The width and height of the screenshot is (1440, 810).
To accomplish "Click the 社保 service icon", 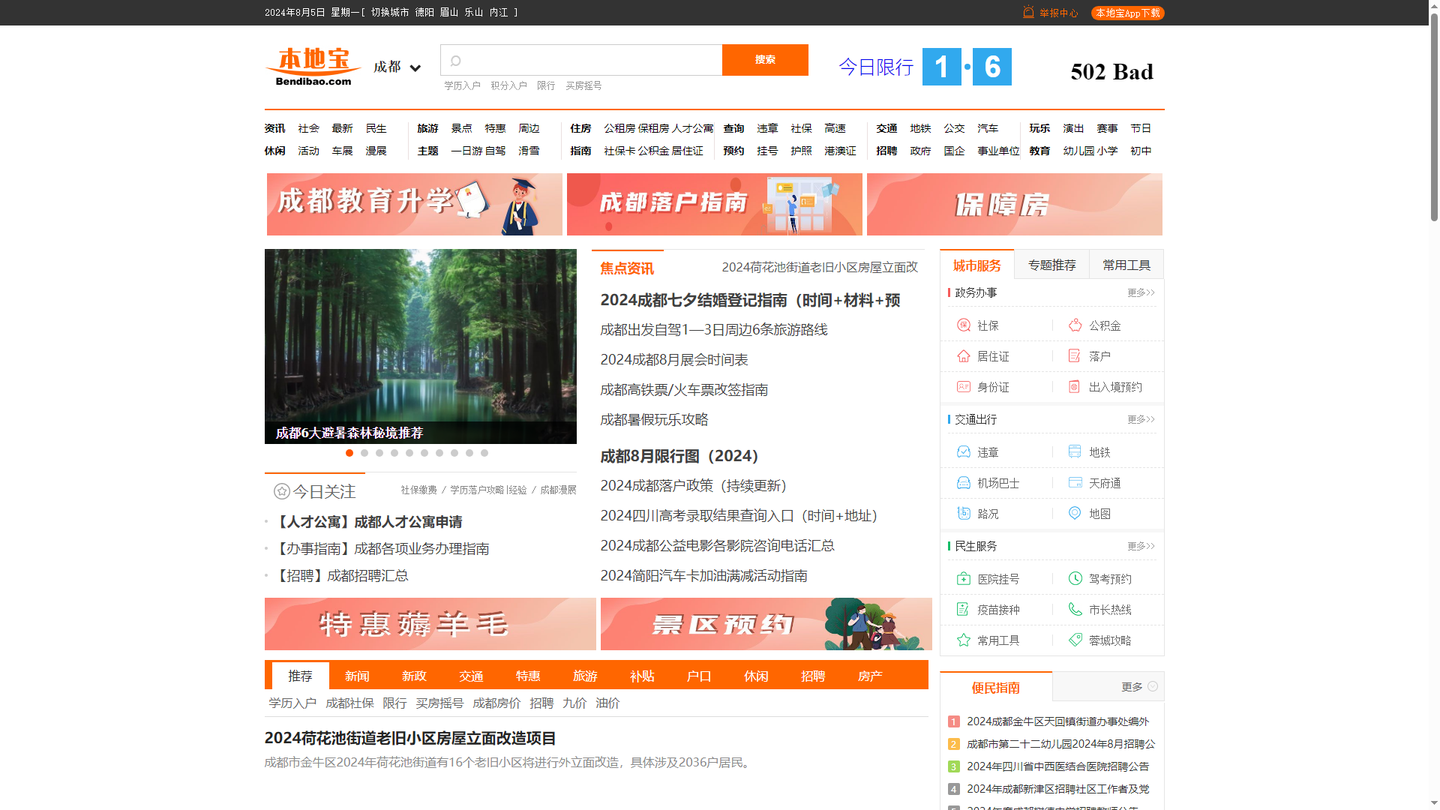I will pyautogui.click(x=964, y=325).
